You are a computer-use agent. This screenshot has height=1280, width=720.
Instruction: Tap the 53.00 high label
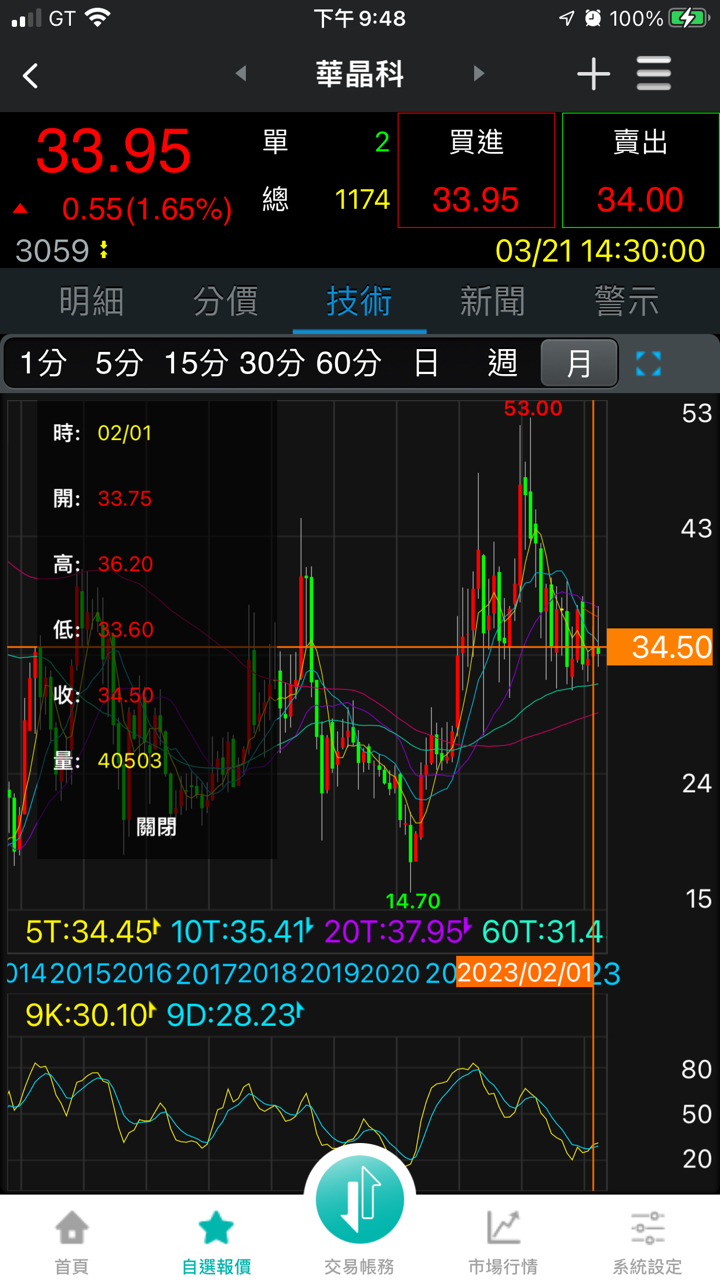pyautogui.click(x=533, y=408)
